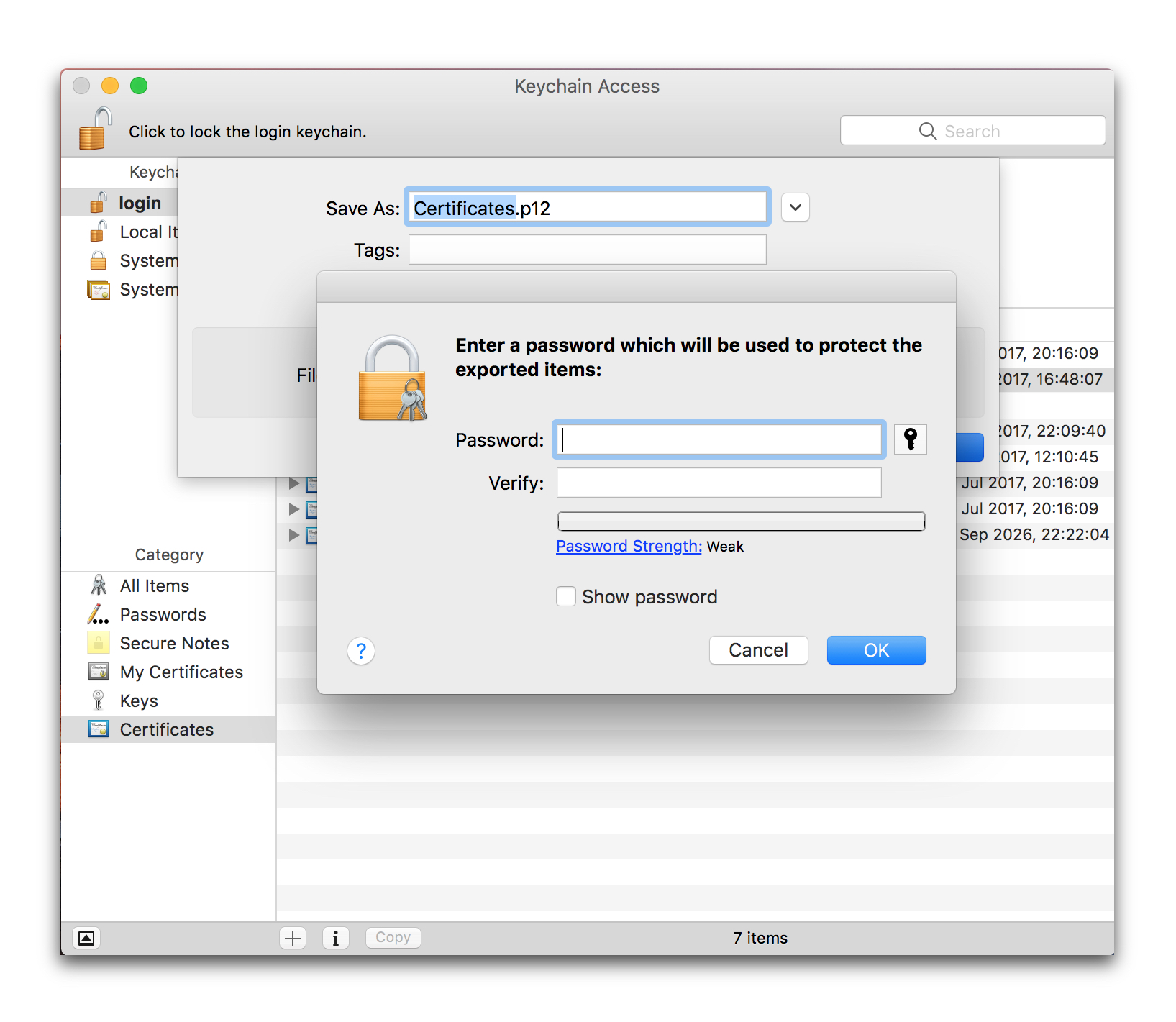This screenshot has width=1176, height=1022.
Task: Select the Passwords category
Action: [163, 615]
